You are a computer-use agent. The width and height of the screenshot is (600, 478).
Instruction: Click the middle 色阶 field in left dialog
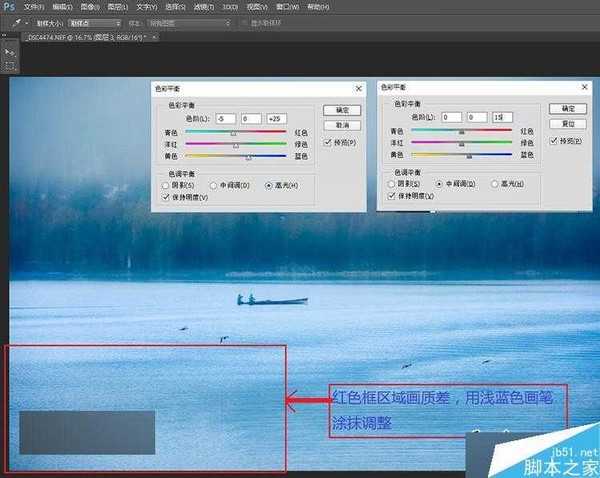coord(251,119)
